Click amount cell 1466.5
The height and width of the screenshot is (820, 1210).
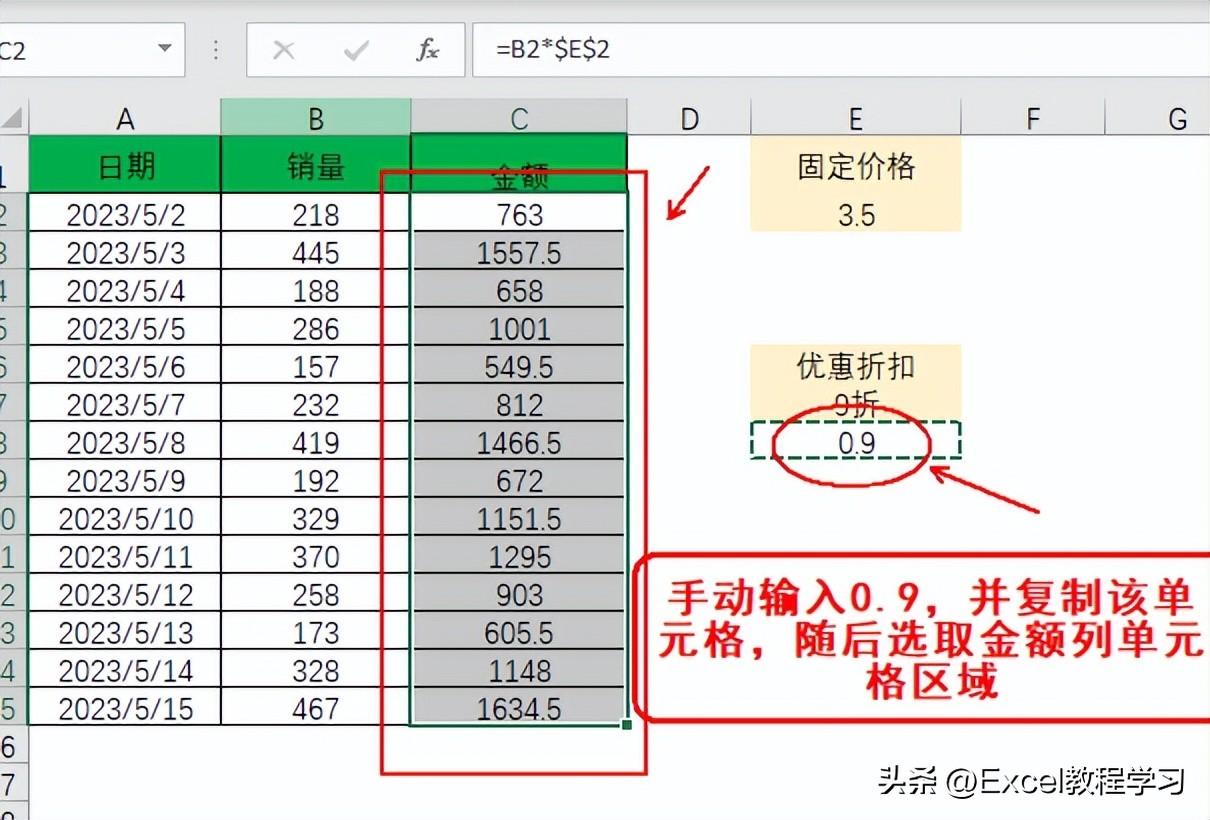[519, 442]
